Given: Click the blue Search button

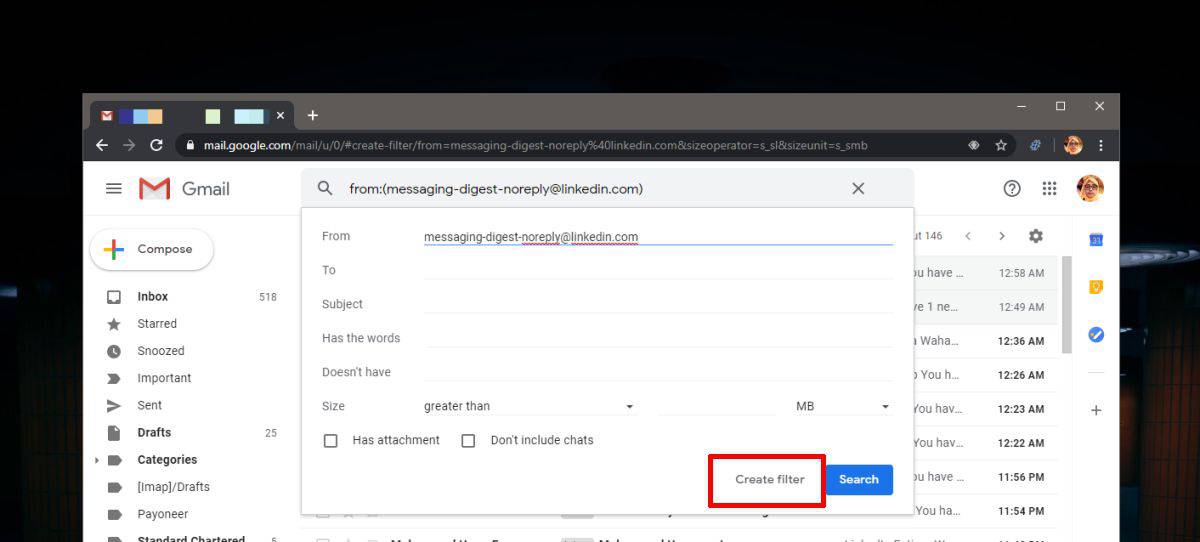Looking at the screenshot, I should pyautogui.click(x=859, y=479).
